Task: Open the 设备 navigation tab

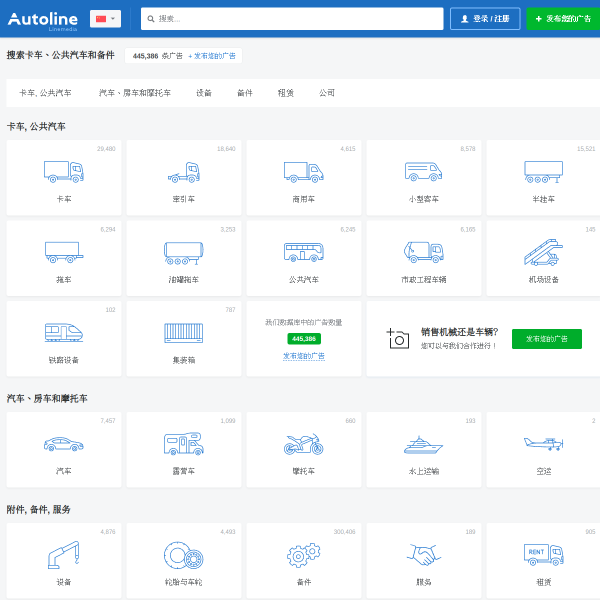Action: click(204, 93)
